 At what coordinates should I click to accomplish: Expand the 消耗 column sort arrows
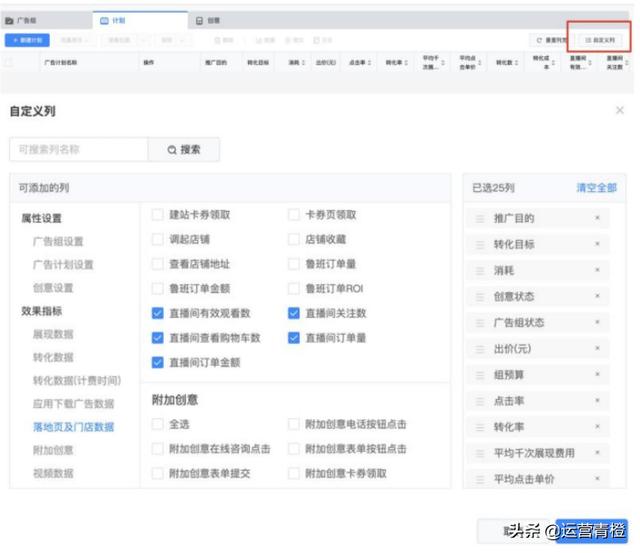(x=302, y=62)
